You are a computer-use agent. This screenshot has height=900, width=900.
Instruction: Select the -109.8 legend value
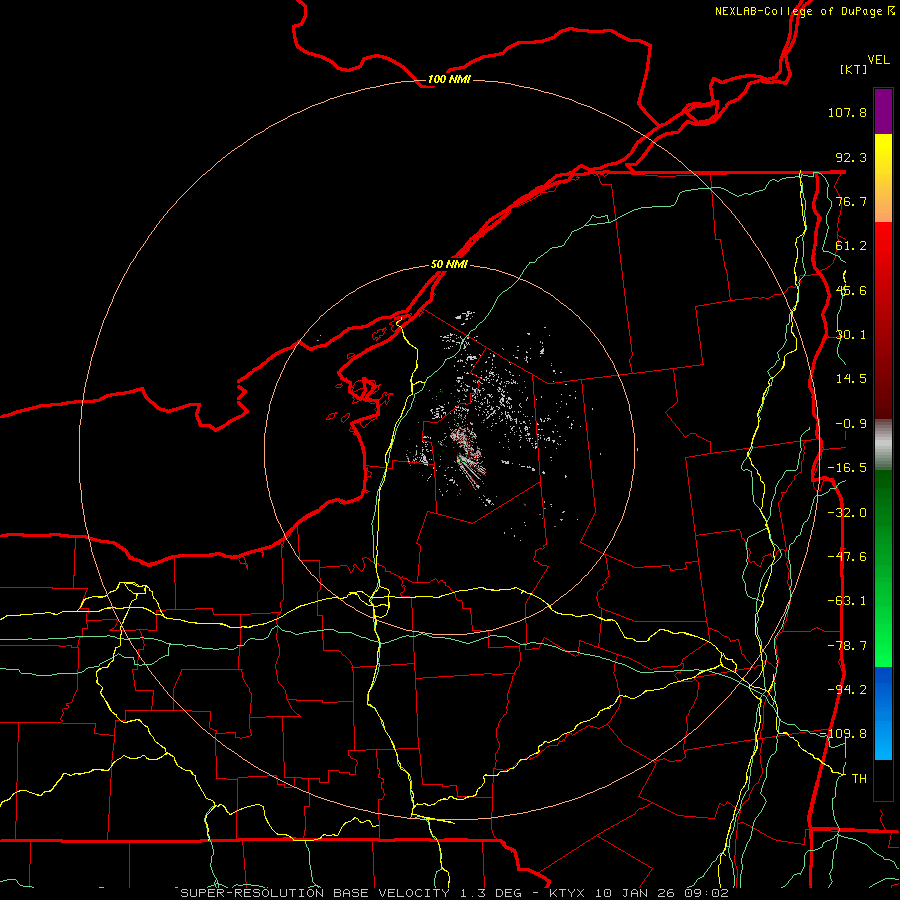[x=844, y=734]
